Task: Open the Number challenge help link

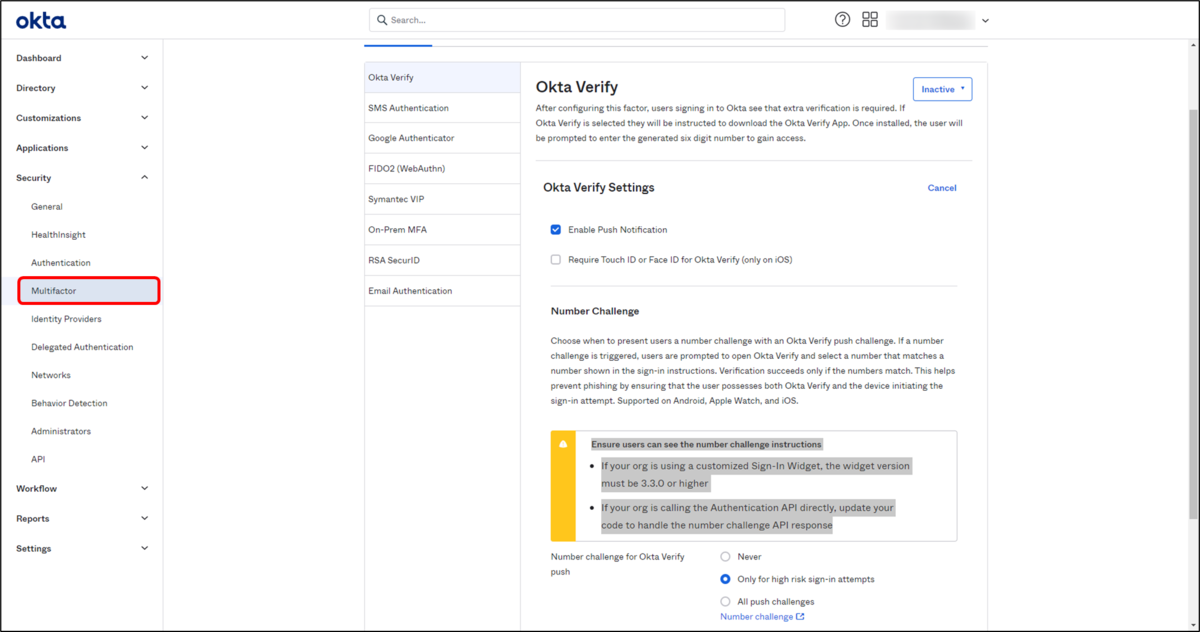Action: click(x=757, y=617)
